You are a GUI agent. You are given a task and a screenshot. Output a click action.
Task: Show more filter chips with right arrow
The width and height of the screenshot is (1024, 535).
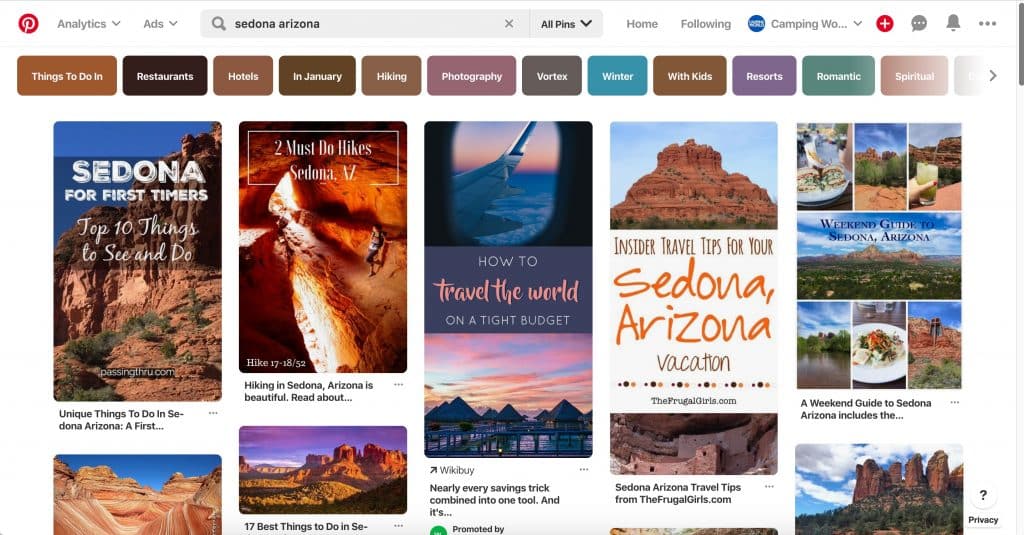click(x=993, y=76)
